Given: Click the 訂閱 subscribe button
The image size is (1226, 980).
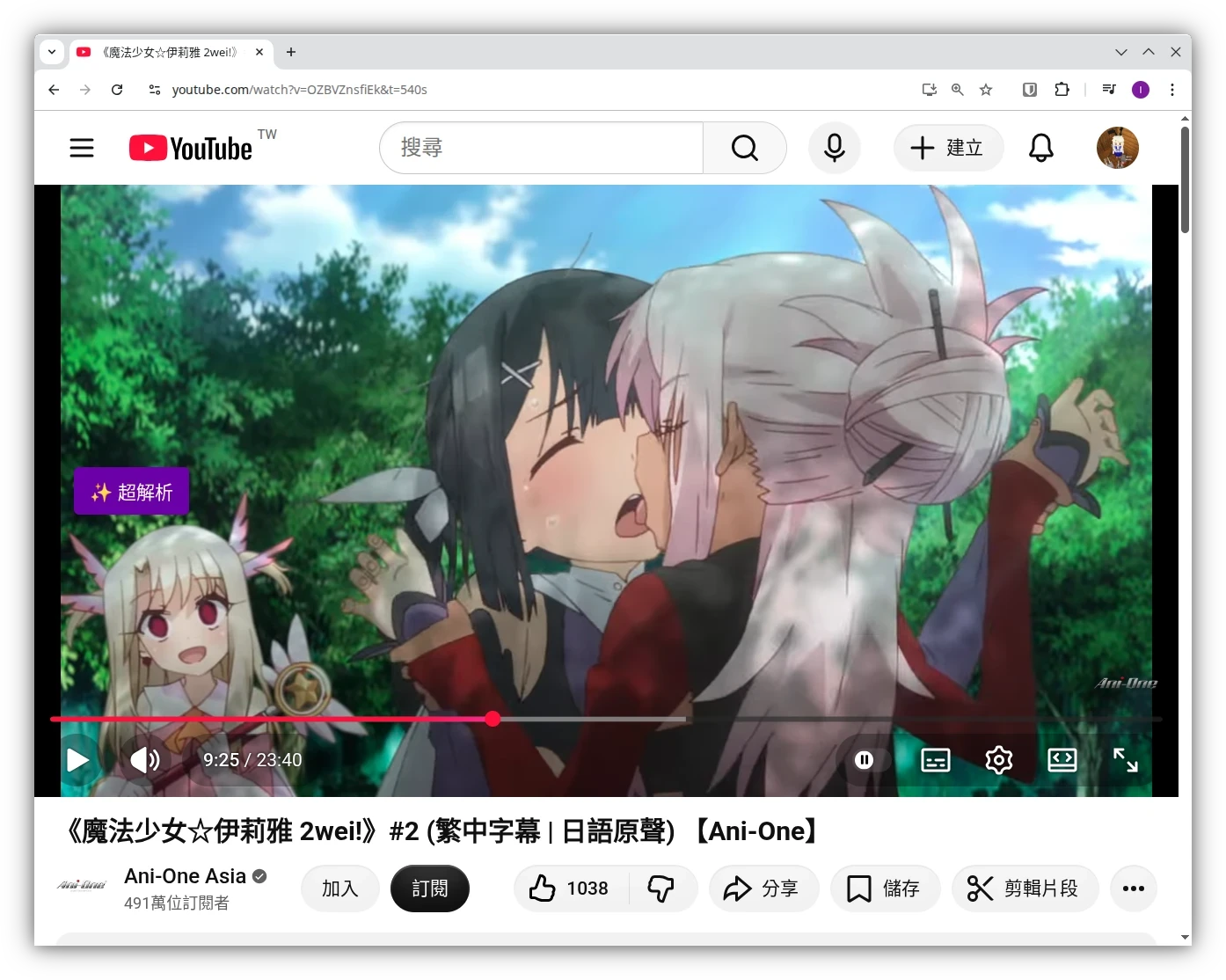Looking at the screenshot, I should (429, 889).
